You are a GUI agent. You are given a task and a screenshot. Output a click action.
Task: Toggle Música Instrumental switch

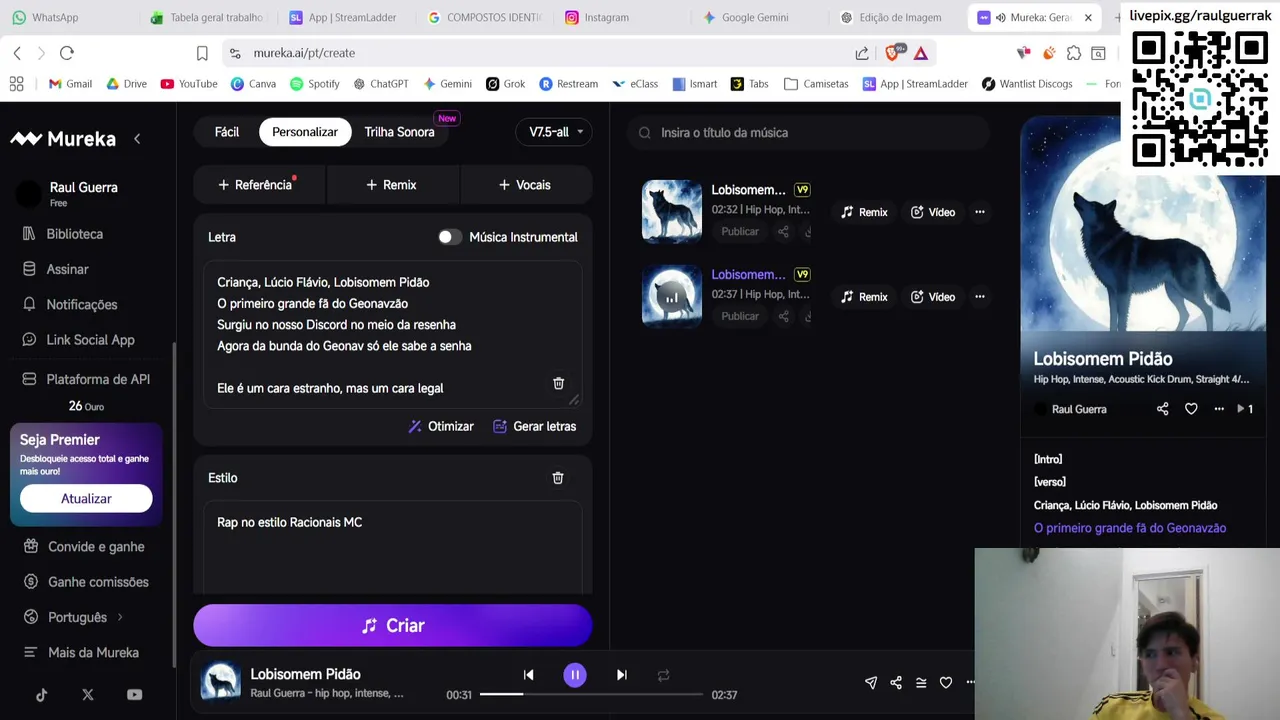[x=450, y=237]
